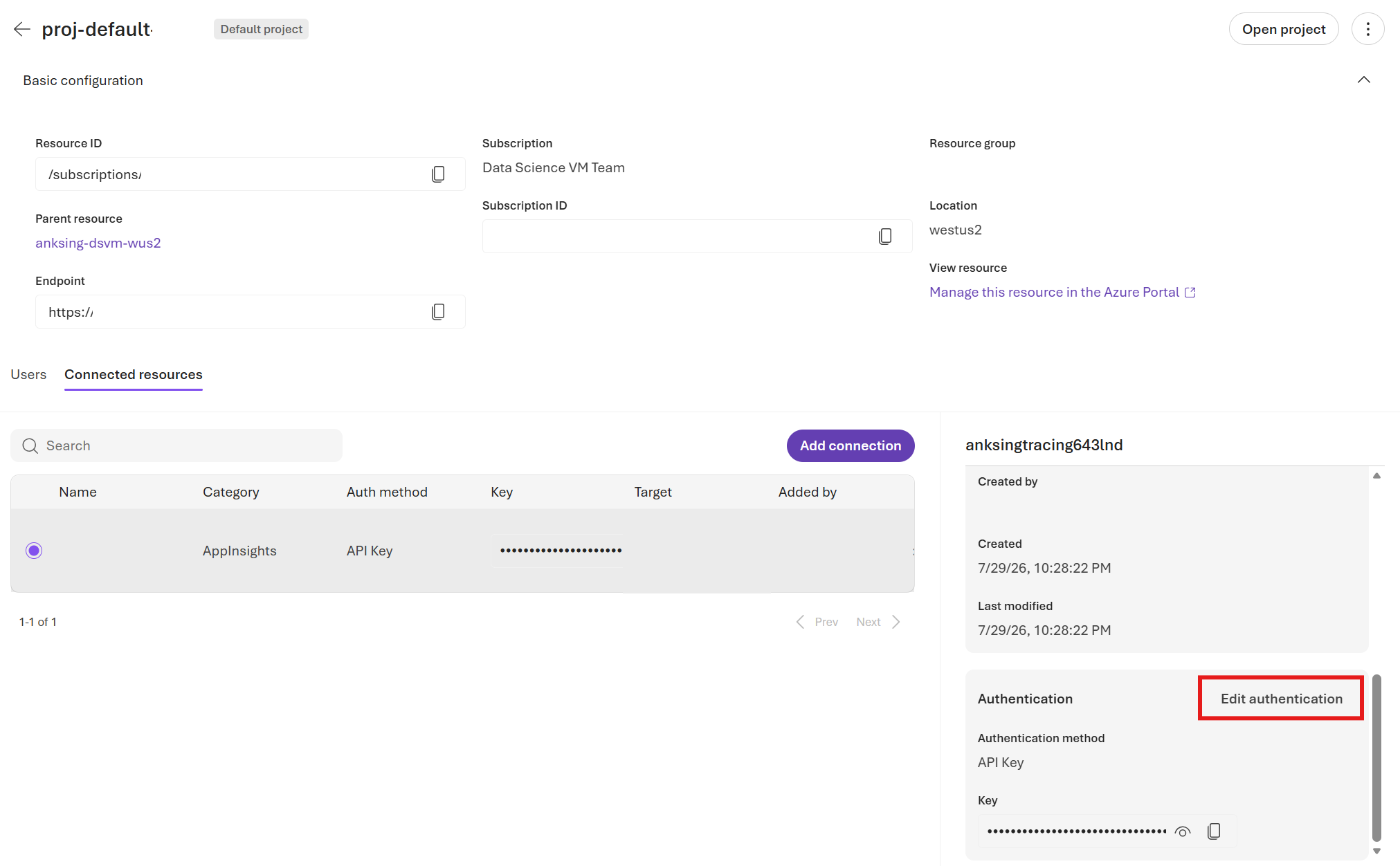Viewport: 1400px width, 866px height.
Task: Click the API Key auth method cell in table
Action: (370, 551)
